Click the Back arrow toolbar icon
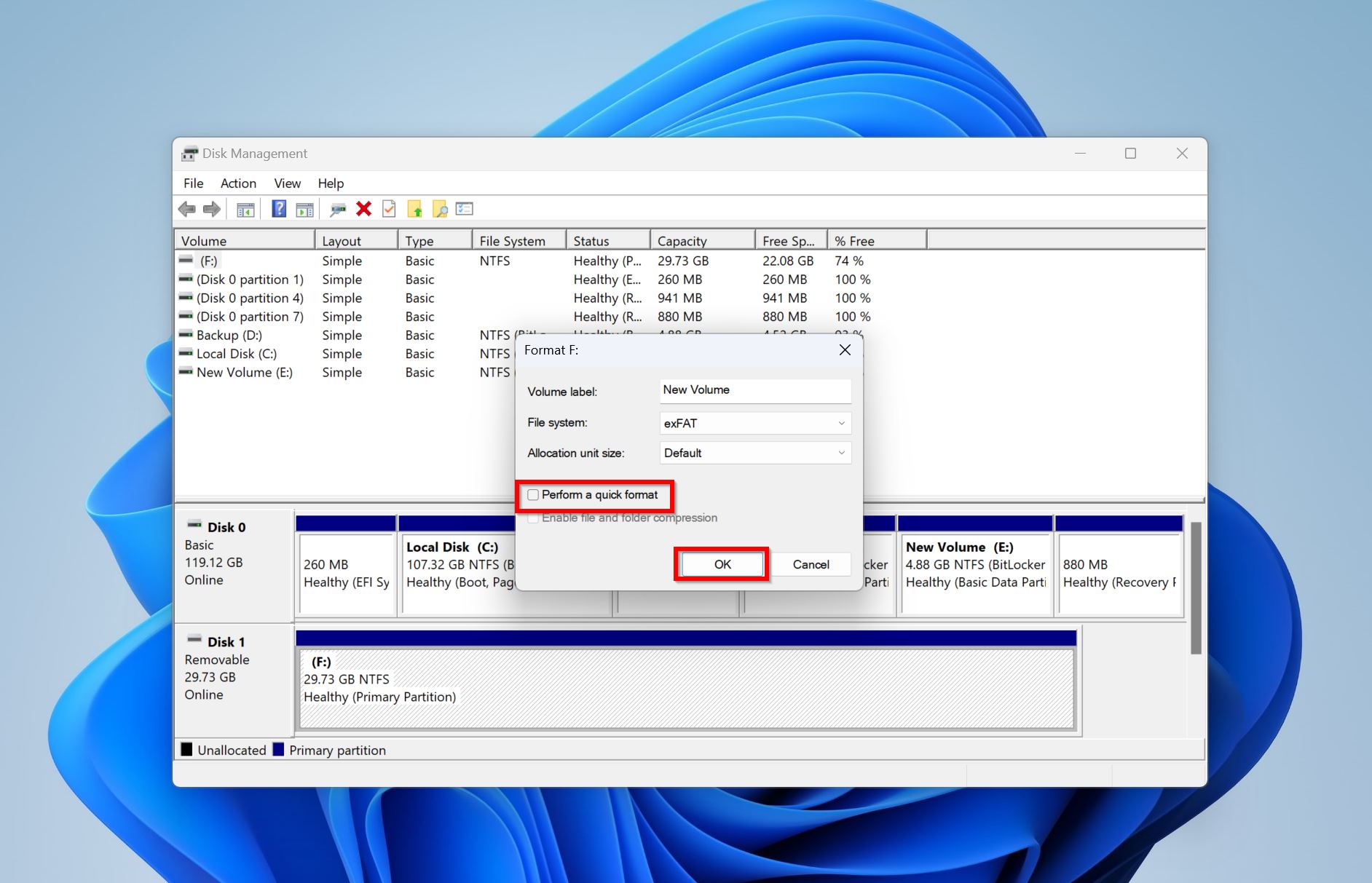The image size is (1372, 883). point(187,210)
